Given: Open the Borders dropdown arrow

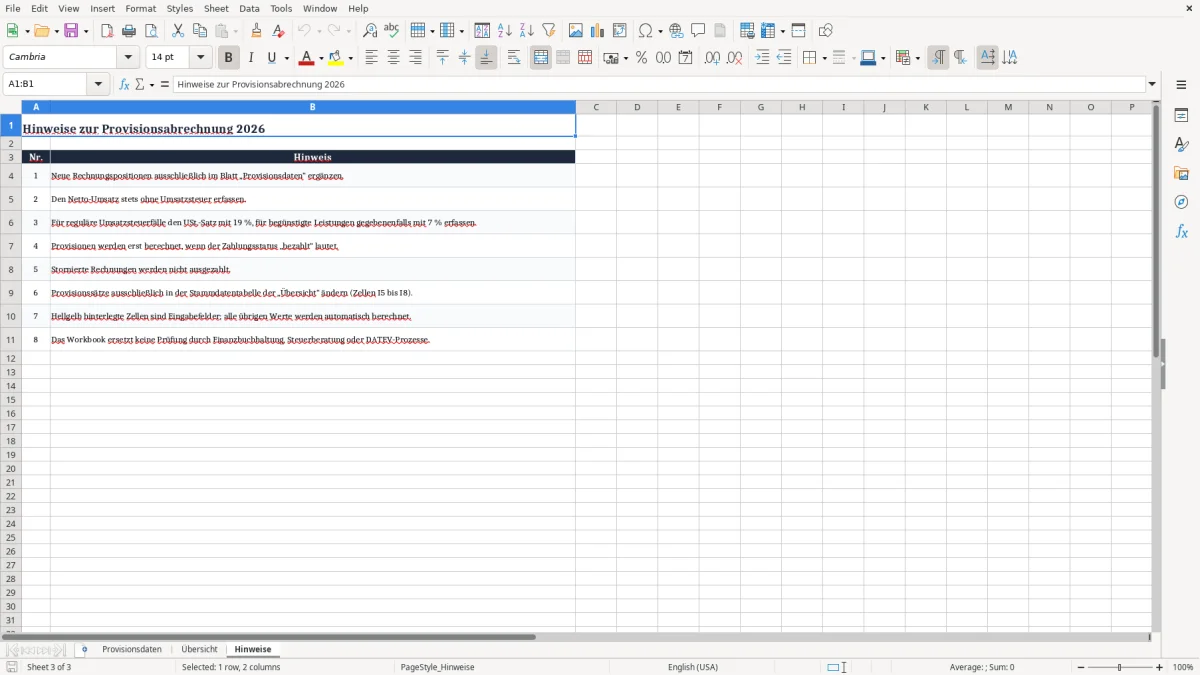Looking at the screenshot, I should coord(824,58).
